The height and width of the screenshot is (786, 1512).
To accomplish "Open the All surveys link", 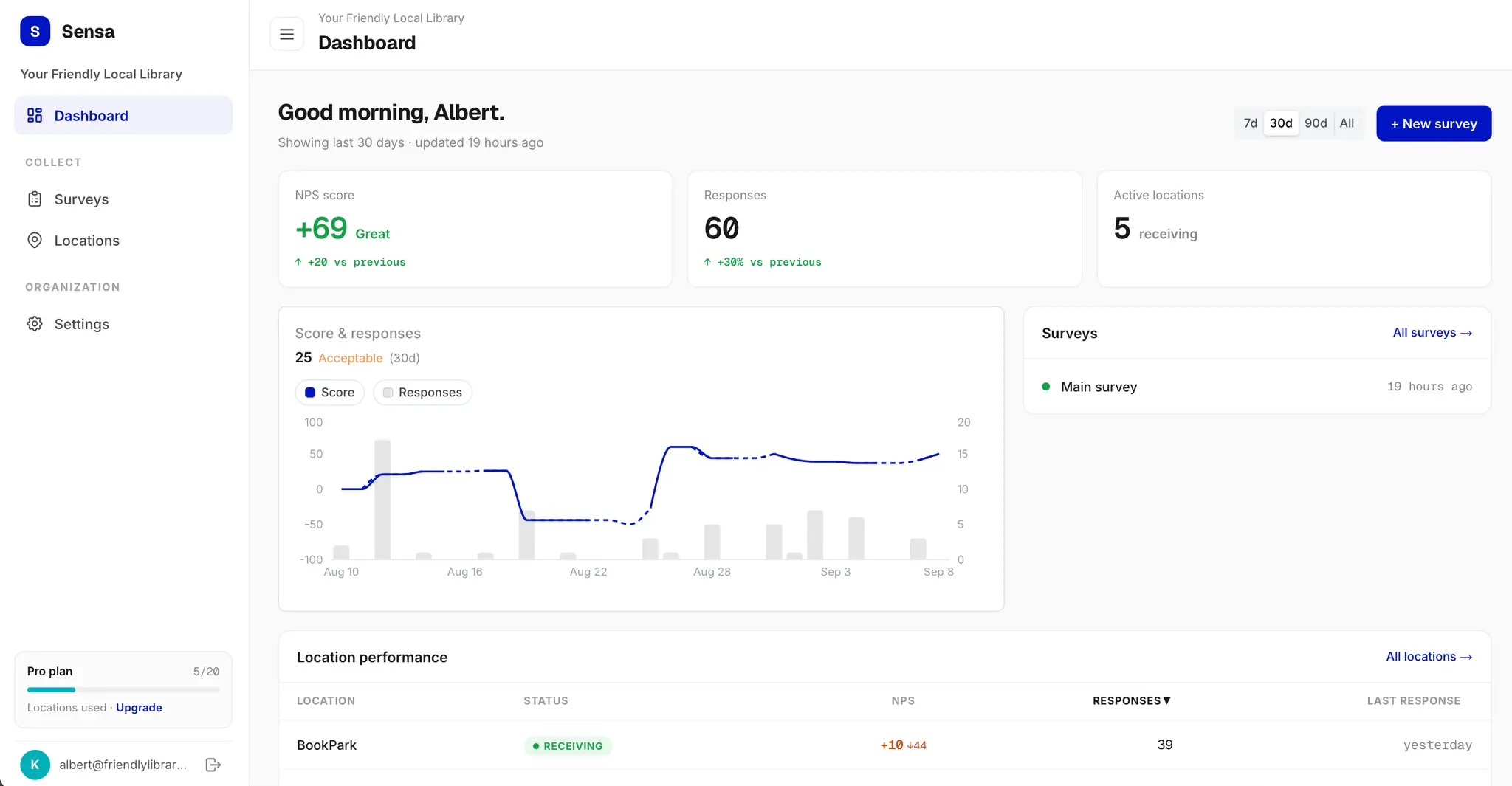I will click(x=1432, y=333).
